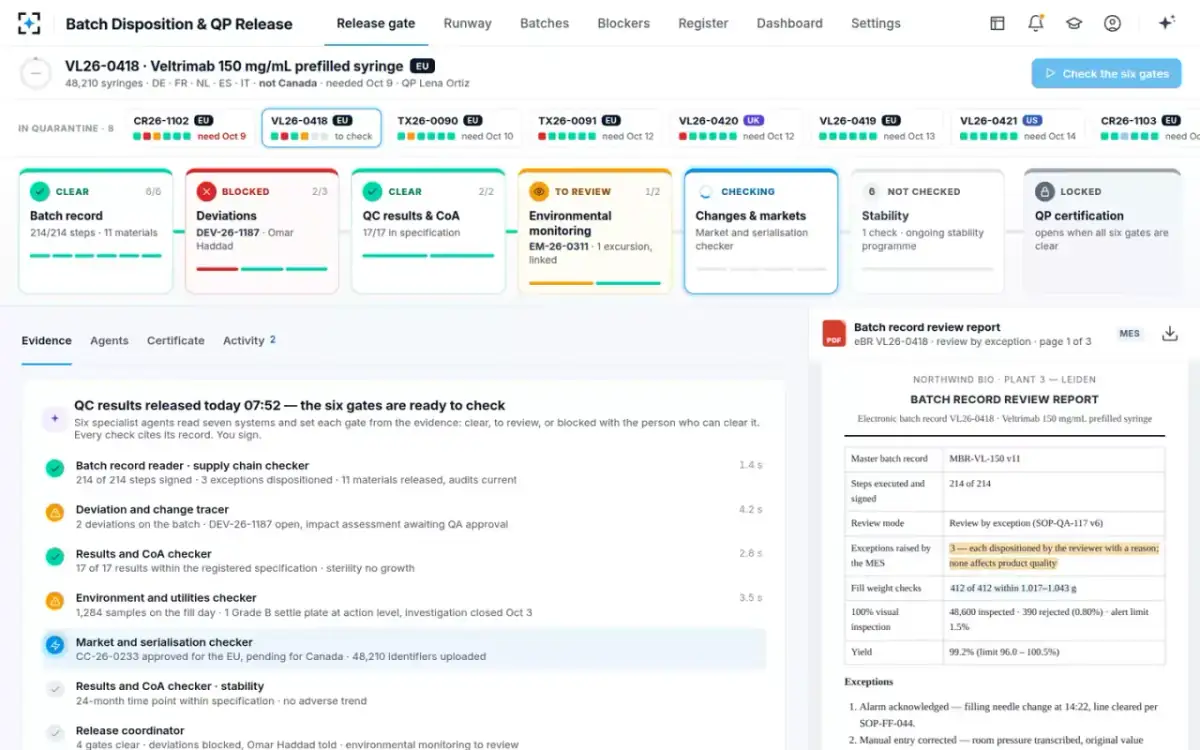
Task: Download the batch record review report
Action: click(x=1169, y=334)
